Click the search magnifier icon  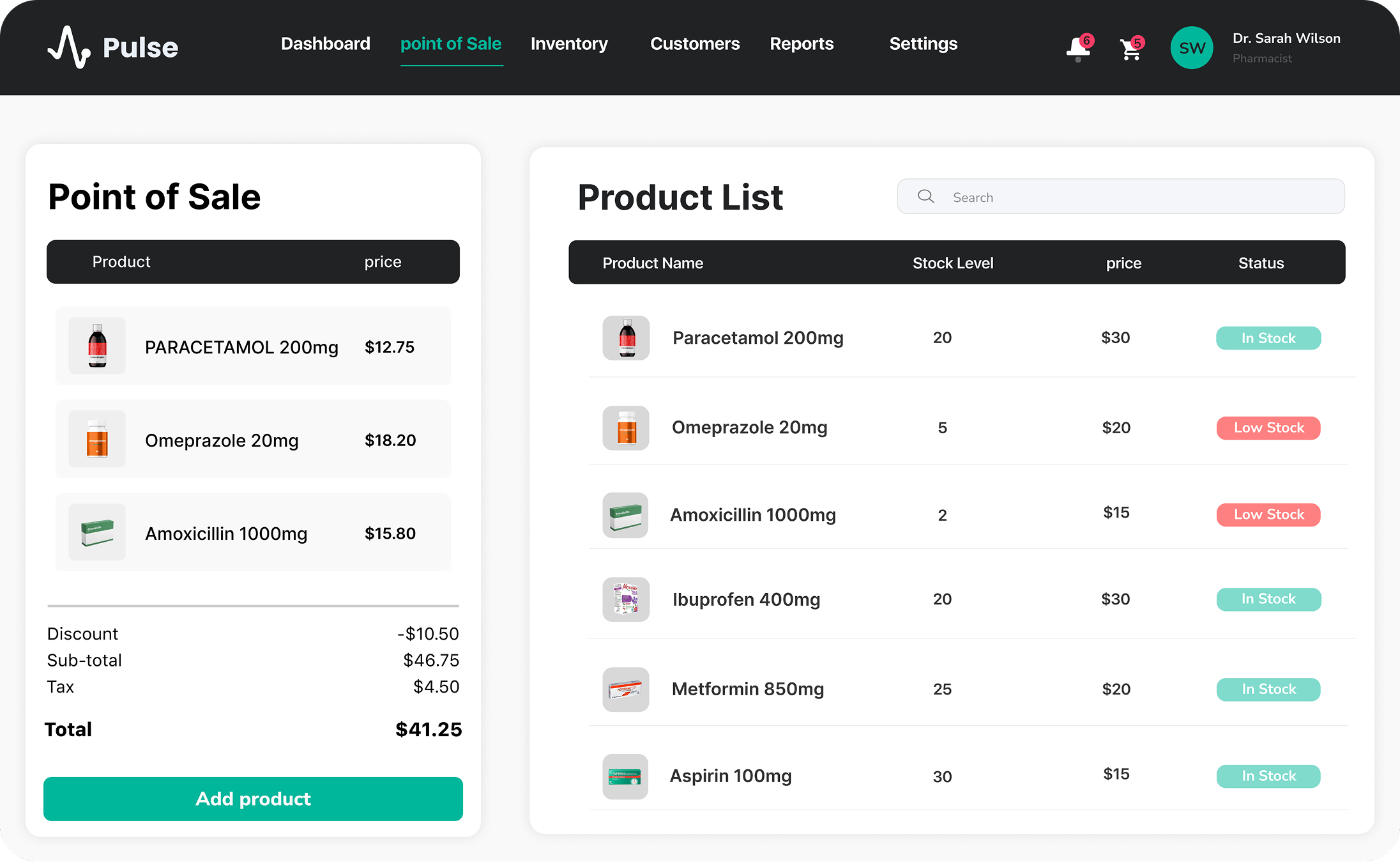pos(925,196)
